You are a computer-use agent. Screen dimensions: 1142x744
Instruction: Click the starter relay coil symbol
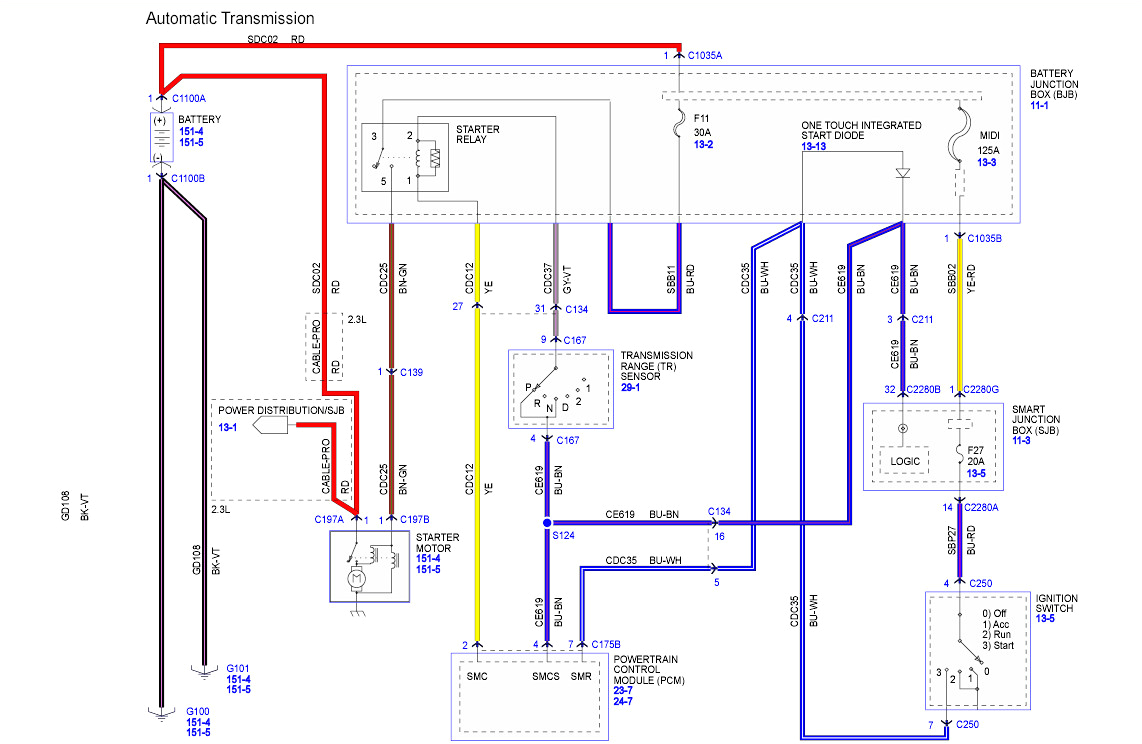[x=433, y=157]
